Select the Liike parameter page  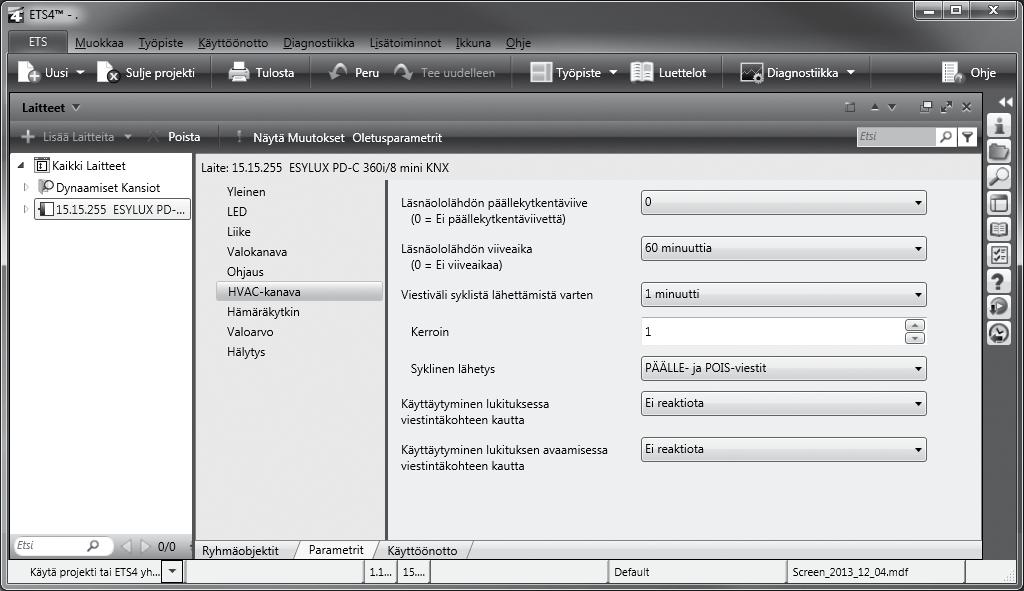(x=239, y=232)
